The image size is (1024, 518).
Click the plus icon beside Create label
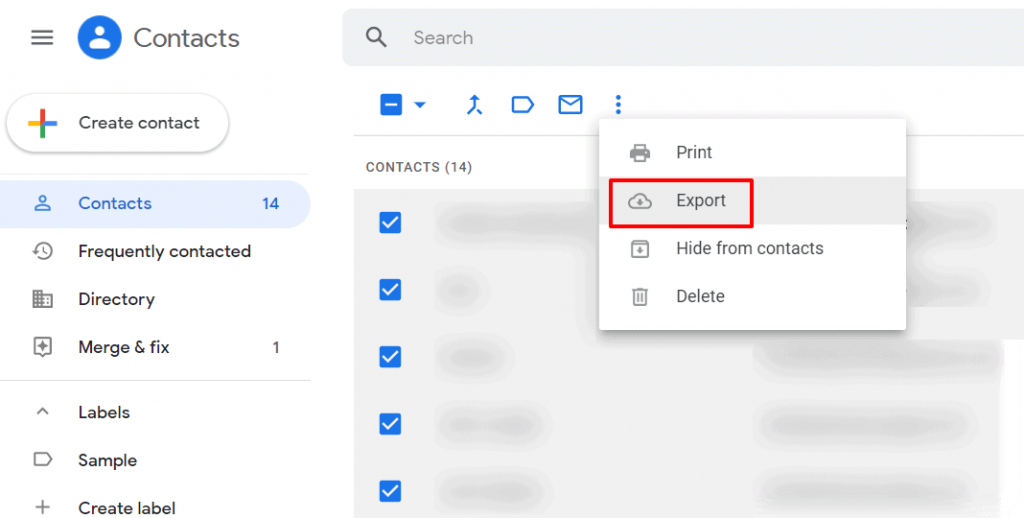[x=43, y=508]
